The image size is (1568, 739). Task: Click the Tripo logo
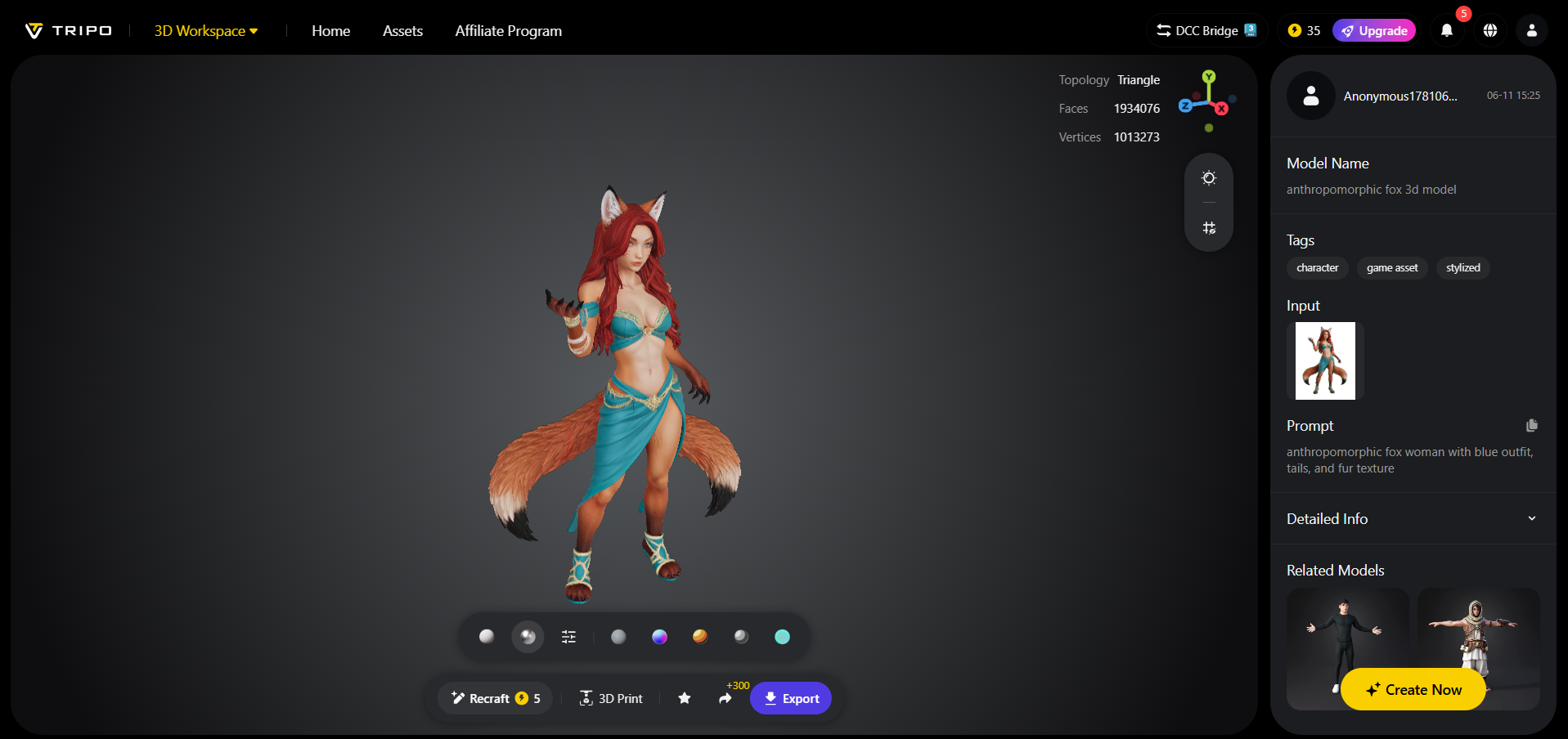pos(68,31)
